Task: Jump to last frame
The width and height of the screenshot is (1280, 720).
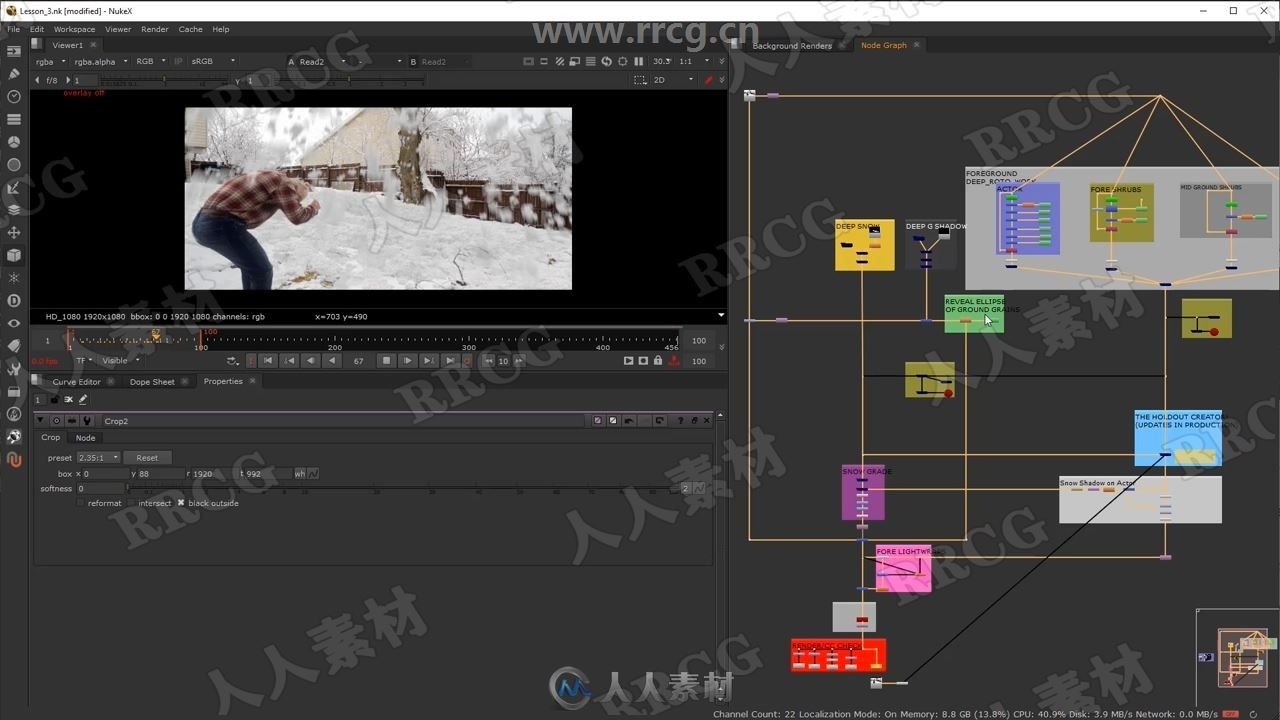Action: click(450, 360)
